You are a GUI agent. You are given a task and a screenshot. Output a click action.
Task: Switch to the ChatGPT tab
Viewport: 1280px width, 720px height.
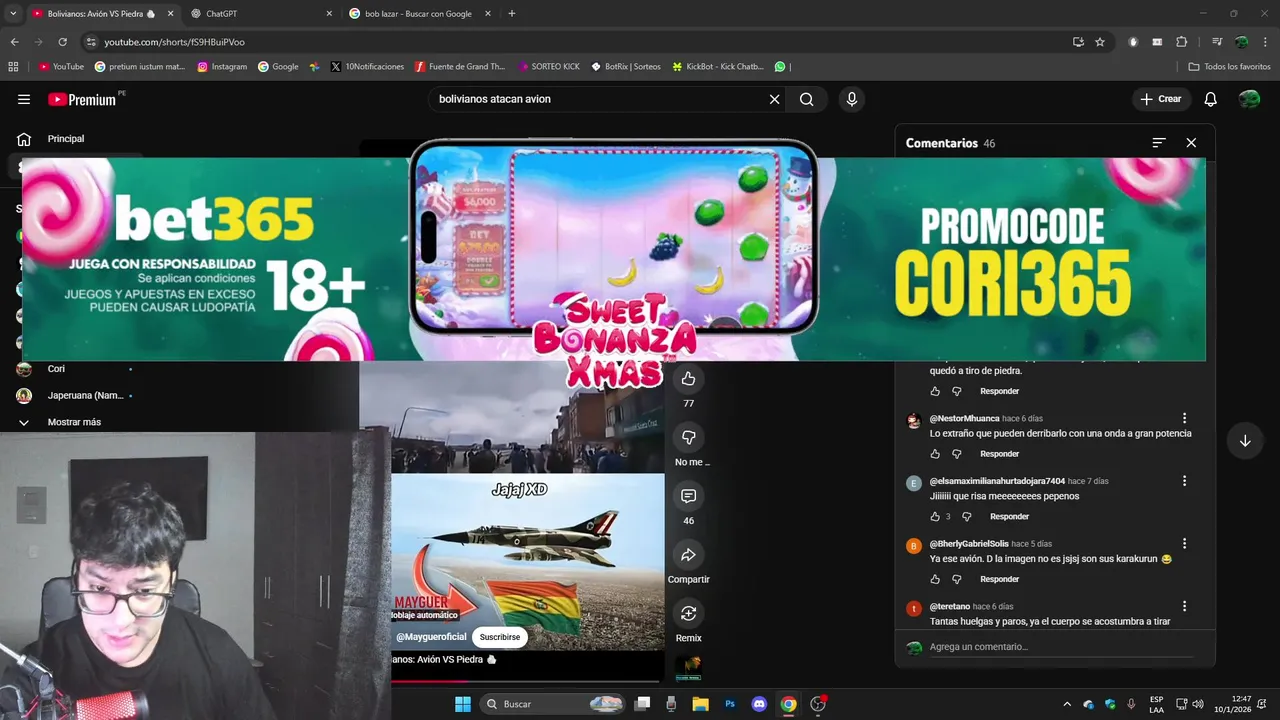(x=259, y=14)
